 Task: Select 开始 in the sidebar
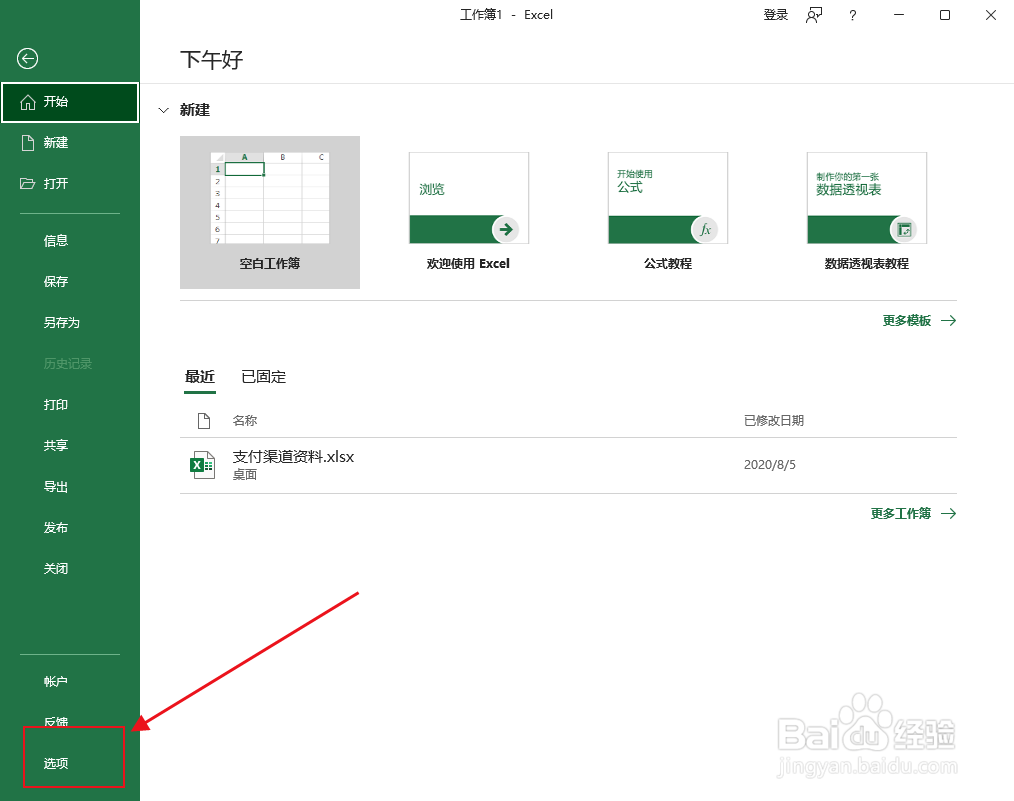[x=70, y=102]
